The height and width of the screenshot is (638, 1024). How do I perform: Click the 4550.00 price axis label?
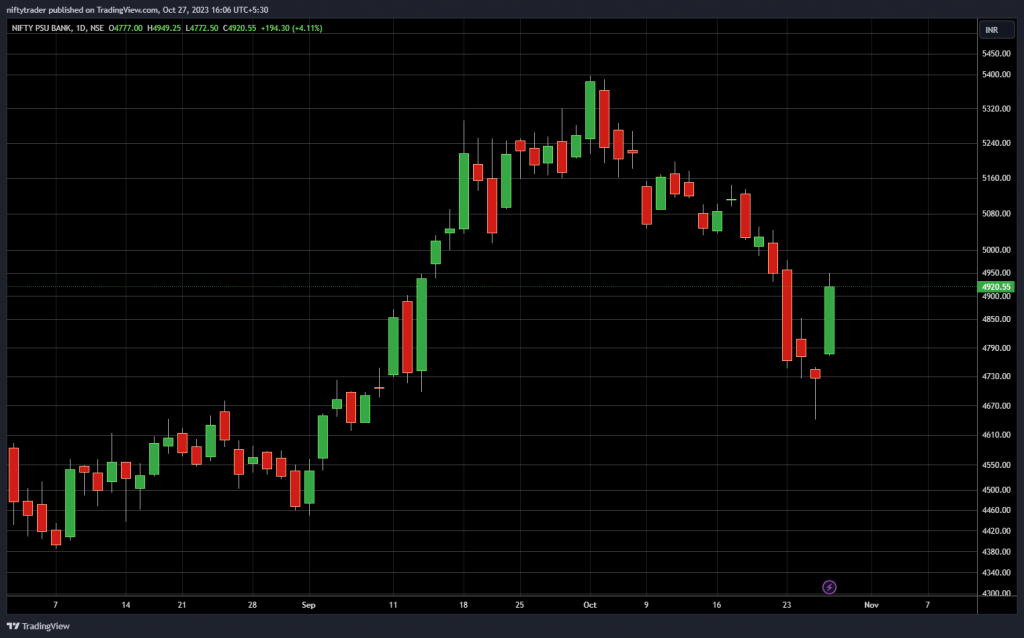(996, 465)
